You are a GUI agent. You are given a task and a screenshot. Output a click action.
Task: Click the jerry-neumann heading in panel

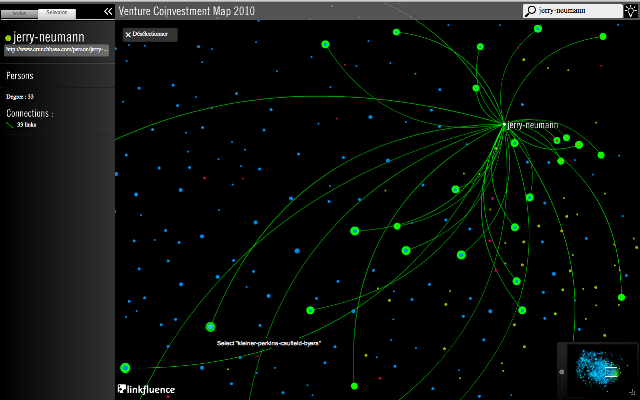click(x=49, y=38)
